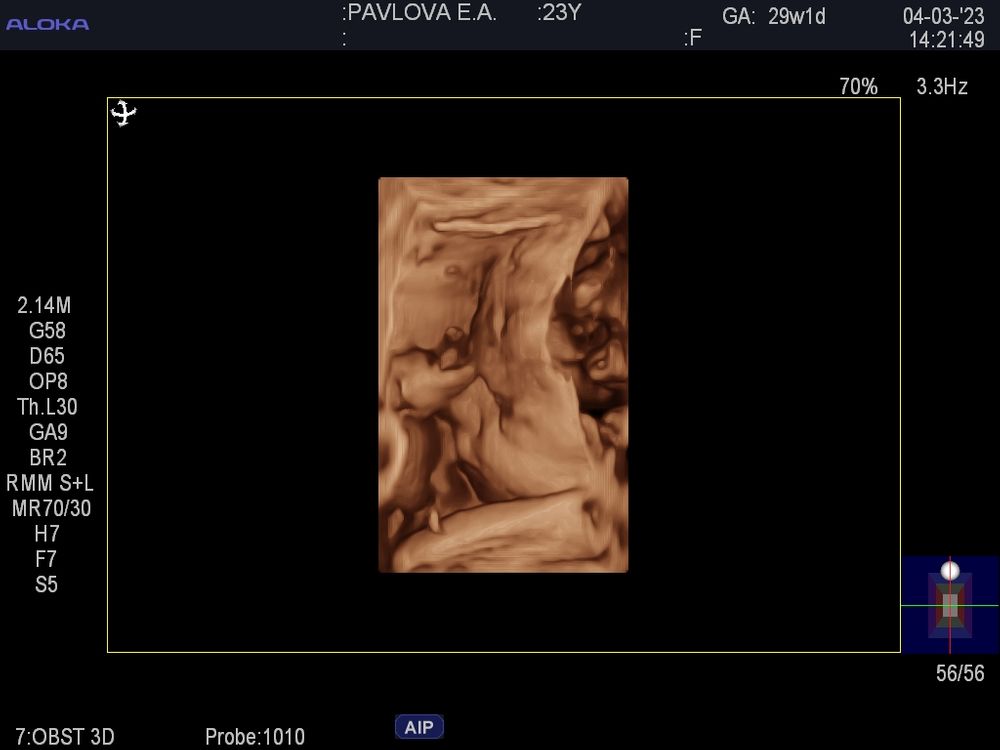Click the D65 dynamic range value
Screen dimensions: 1000x750
47,356
